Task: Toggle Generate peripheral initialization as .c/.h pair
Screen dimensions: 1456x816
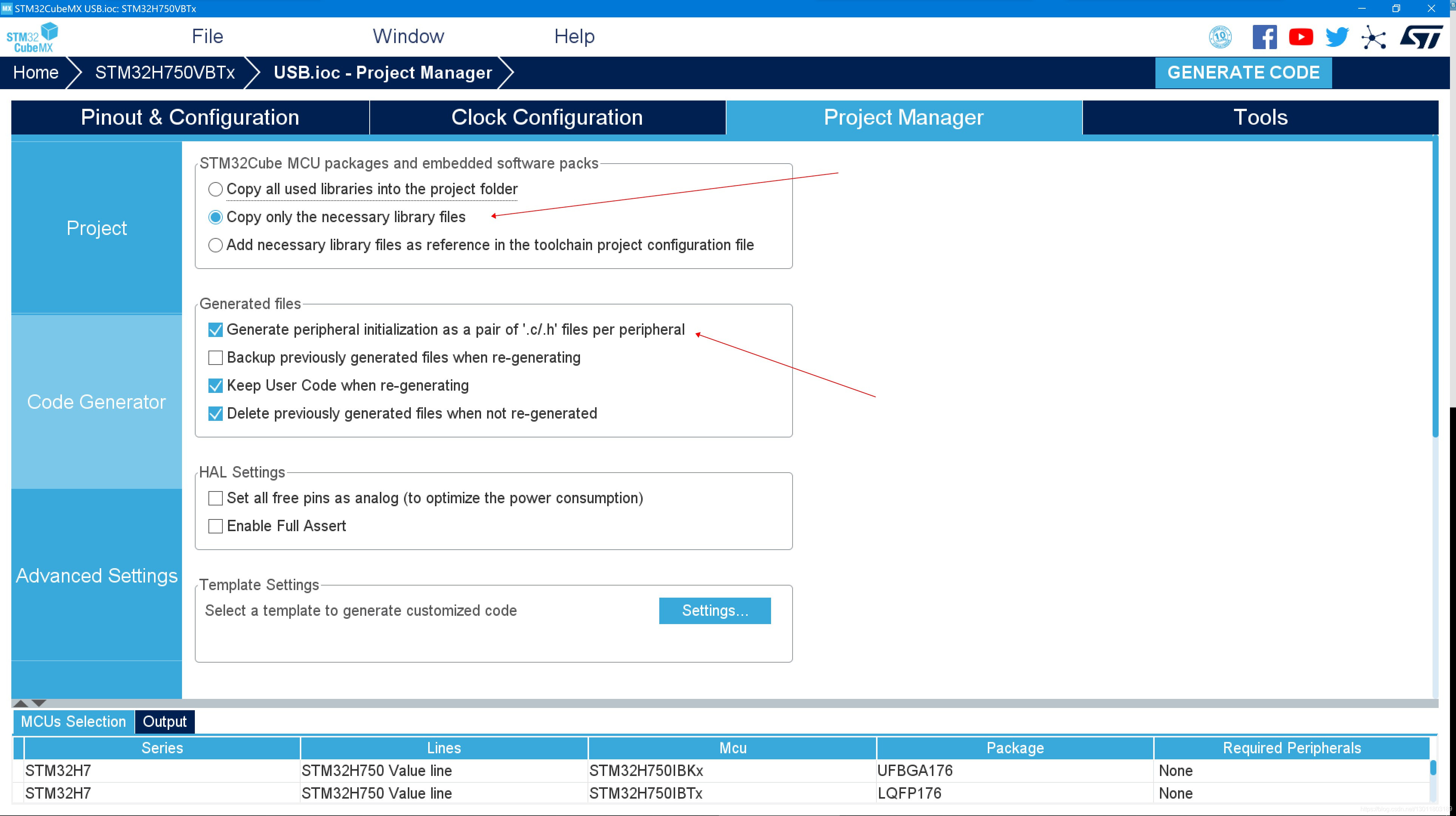Action: point(215,330)
